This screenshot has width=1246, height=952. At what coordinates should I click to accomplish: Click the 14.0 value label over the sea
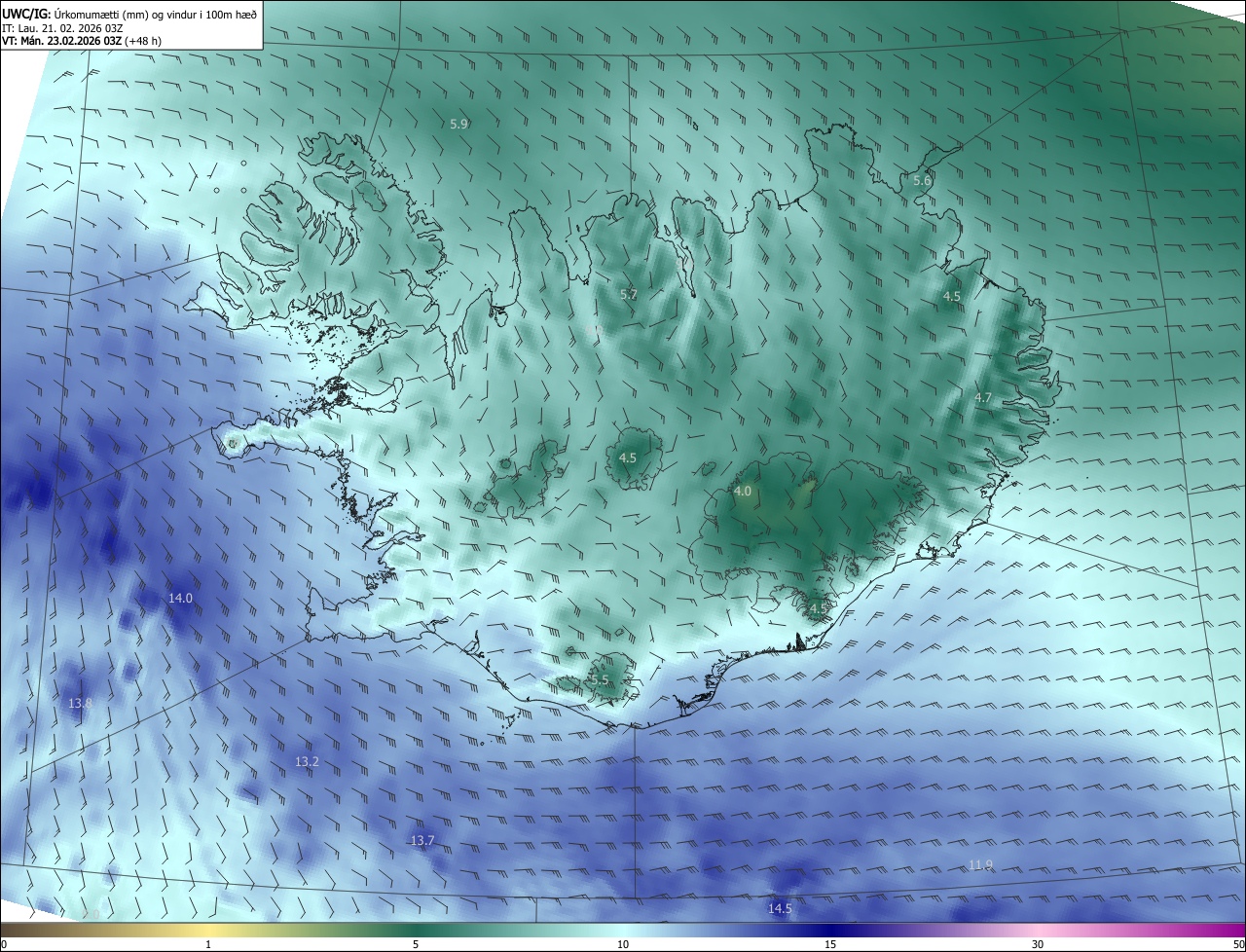coord(181,598)
